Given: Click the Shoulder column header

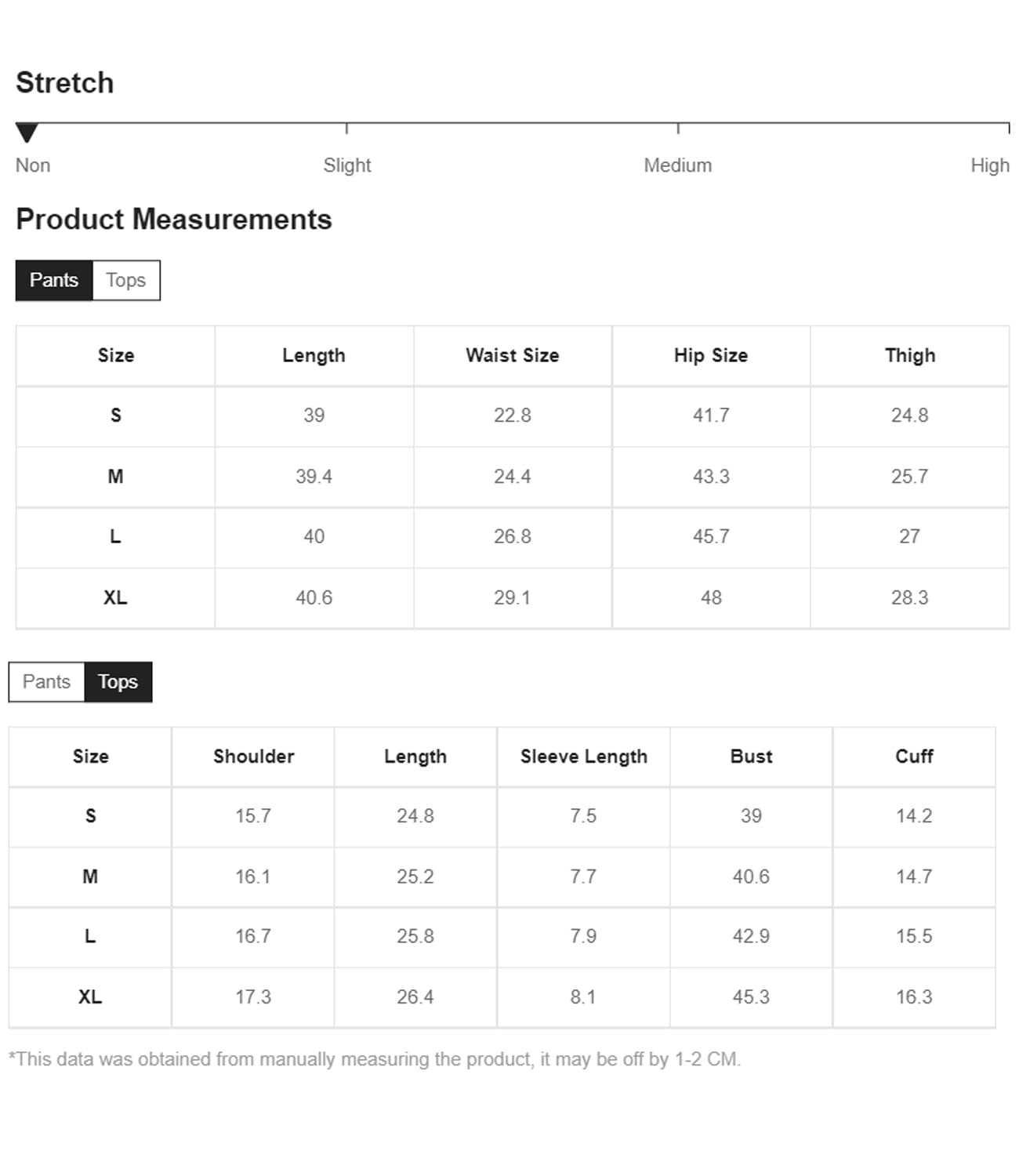Looking at the screenshot, I should [x=253, y=757].
